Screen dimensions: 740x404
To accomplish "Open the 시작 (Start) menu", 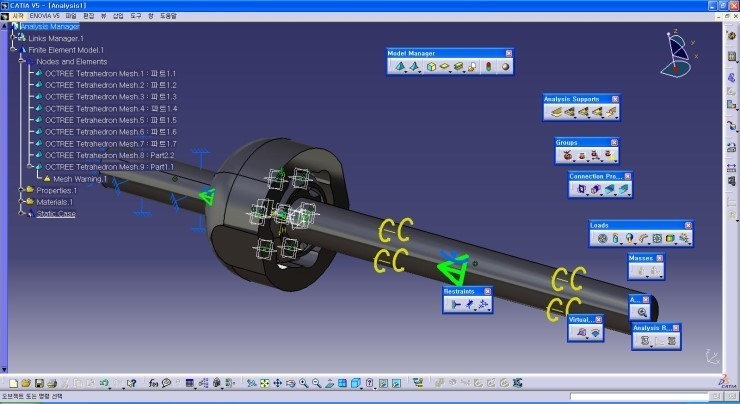I will point(17,16).
